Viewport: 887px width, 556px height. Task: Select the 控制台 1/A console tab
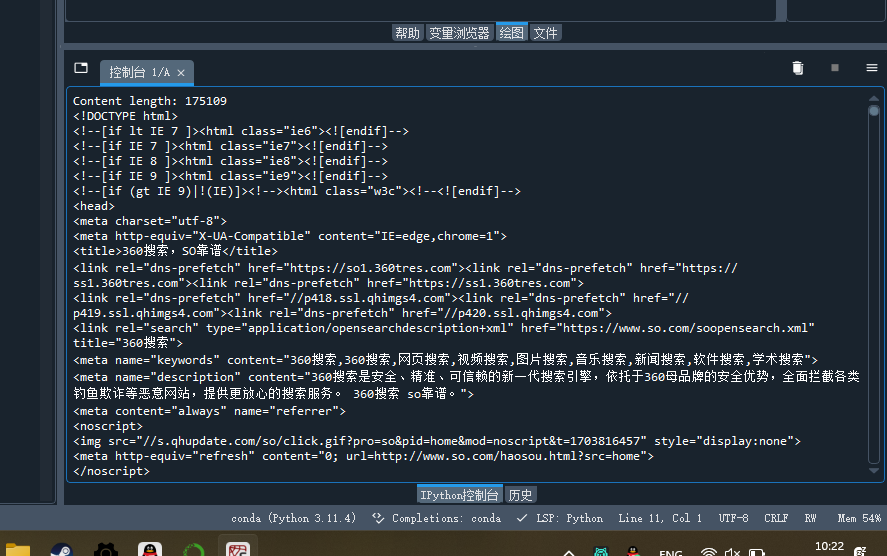click(x=147, y=72)
